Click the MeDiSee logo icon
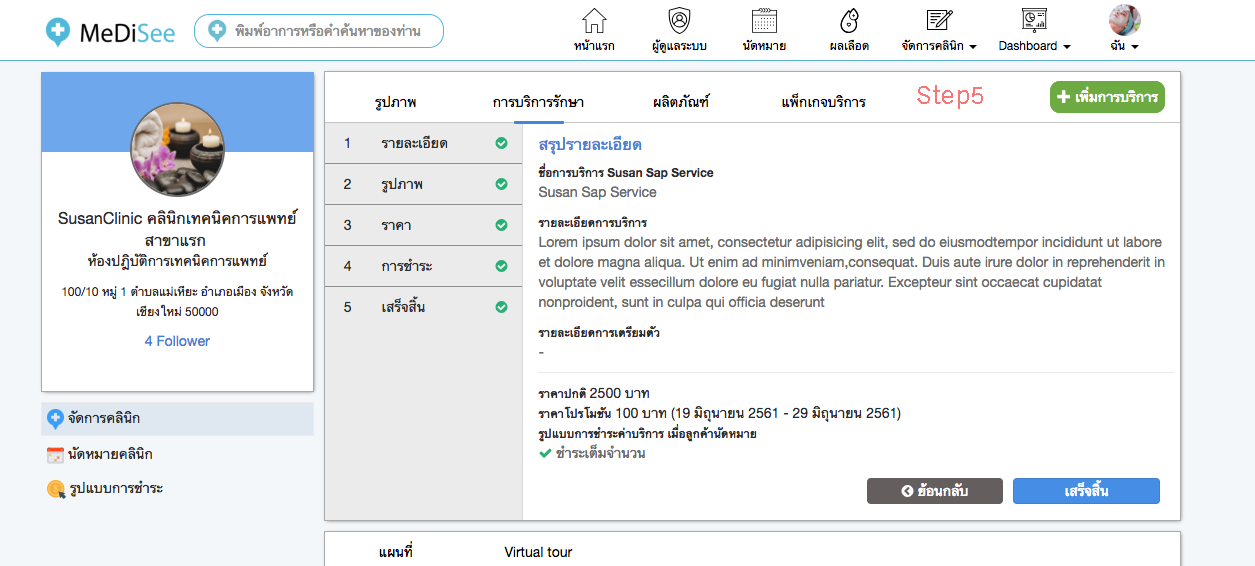The height and width of the screenshot is (566, 1255). pos(59,32)
